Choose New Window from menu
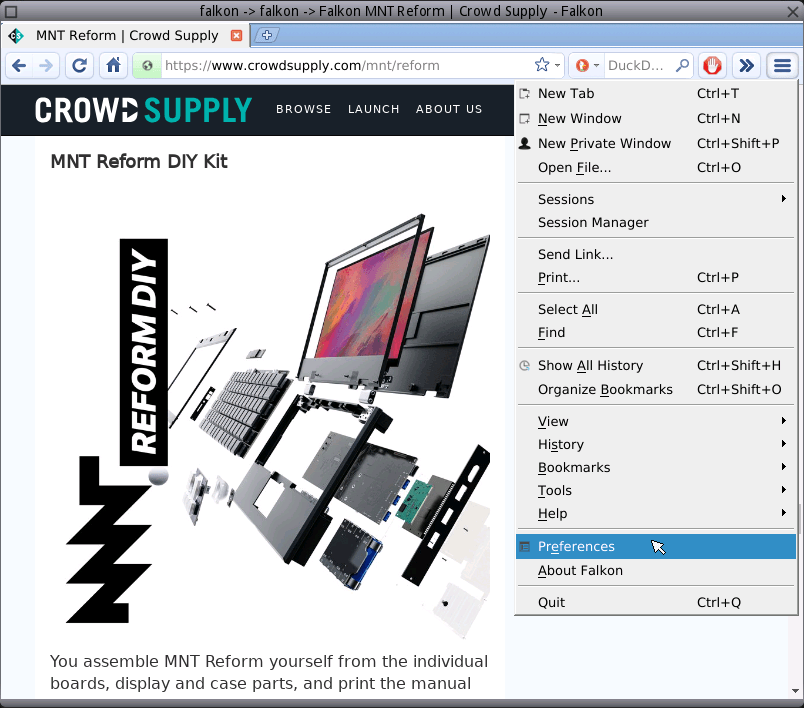The width and height of the screenshot is (804, 708). click(656, 118)
